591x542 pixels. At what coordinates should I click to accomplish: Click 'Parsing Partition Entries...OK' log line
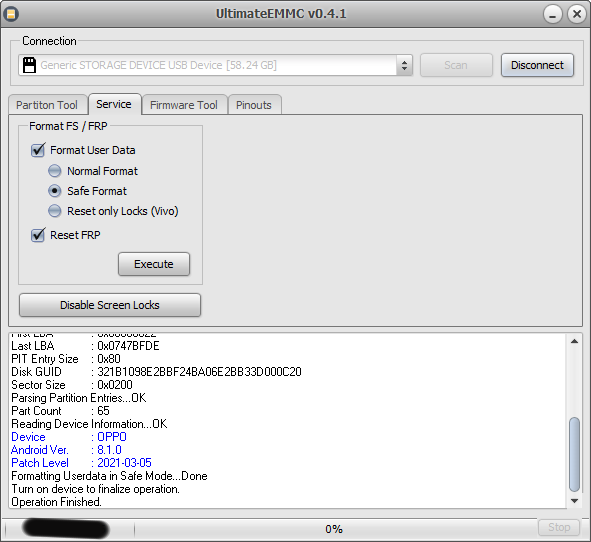click(x=79, y=398)
